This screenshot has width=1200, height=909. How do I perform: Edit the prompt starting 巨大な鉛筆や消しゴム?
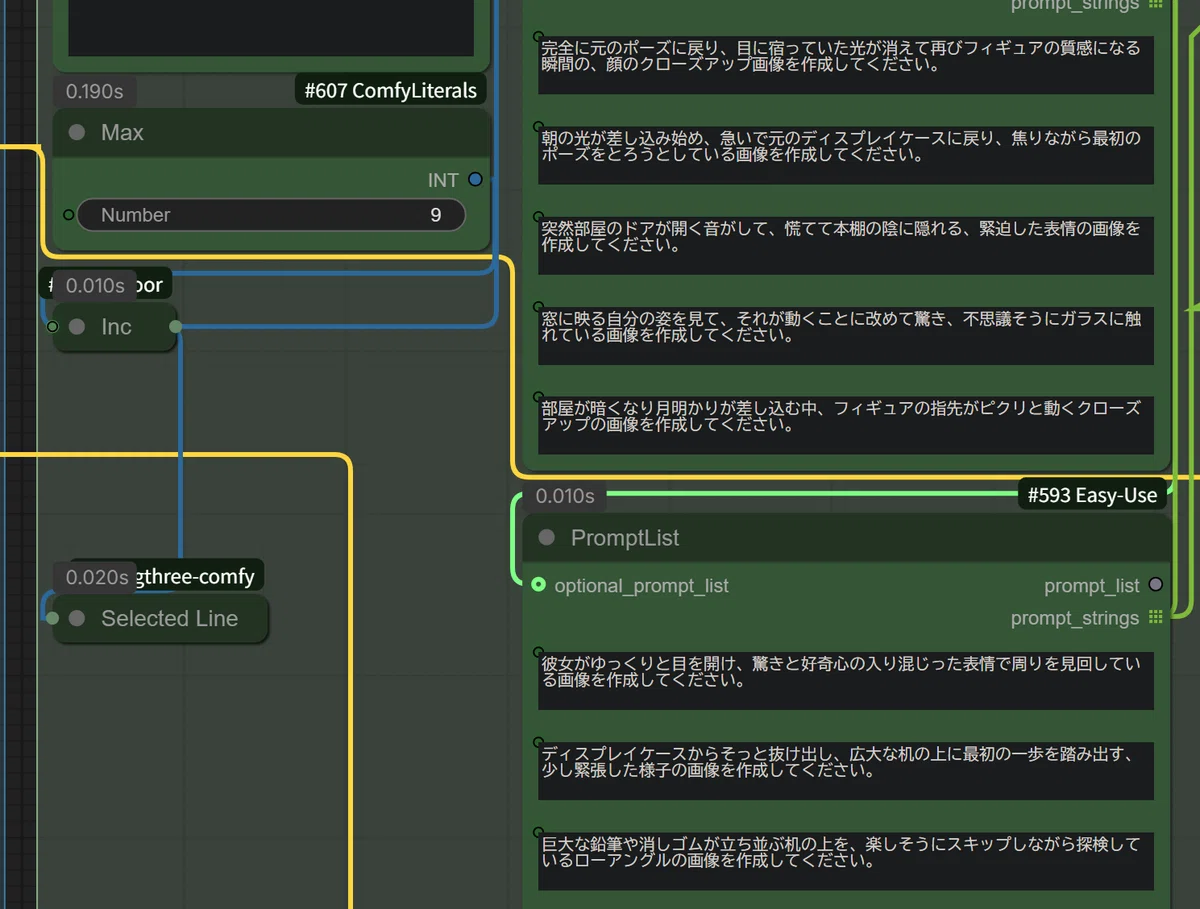click(846, 861)
